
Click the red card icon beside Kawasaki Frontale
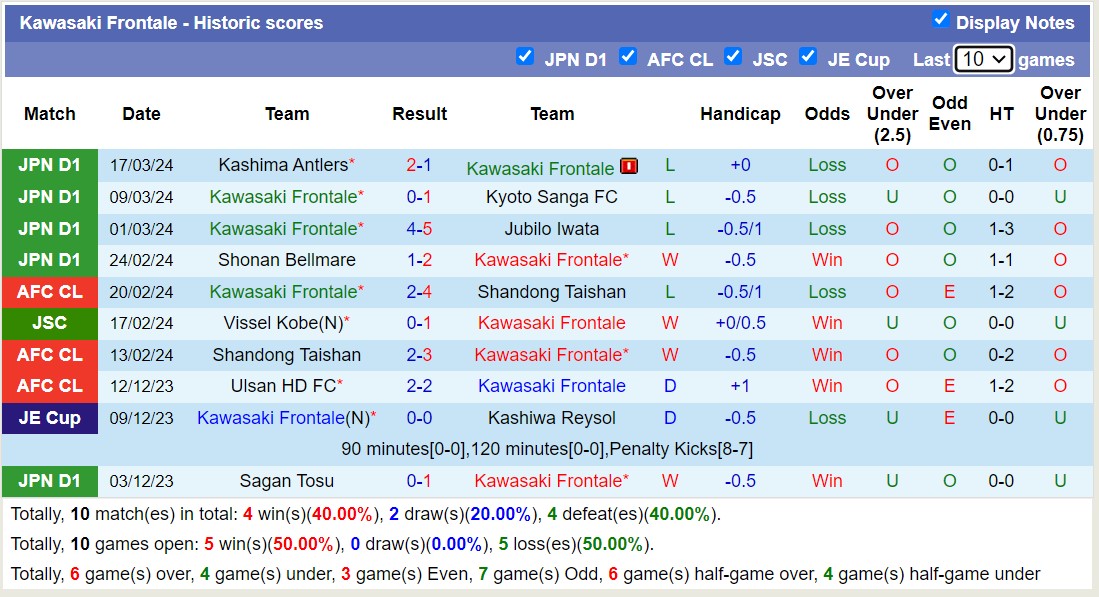[628, 165]
